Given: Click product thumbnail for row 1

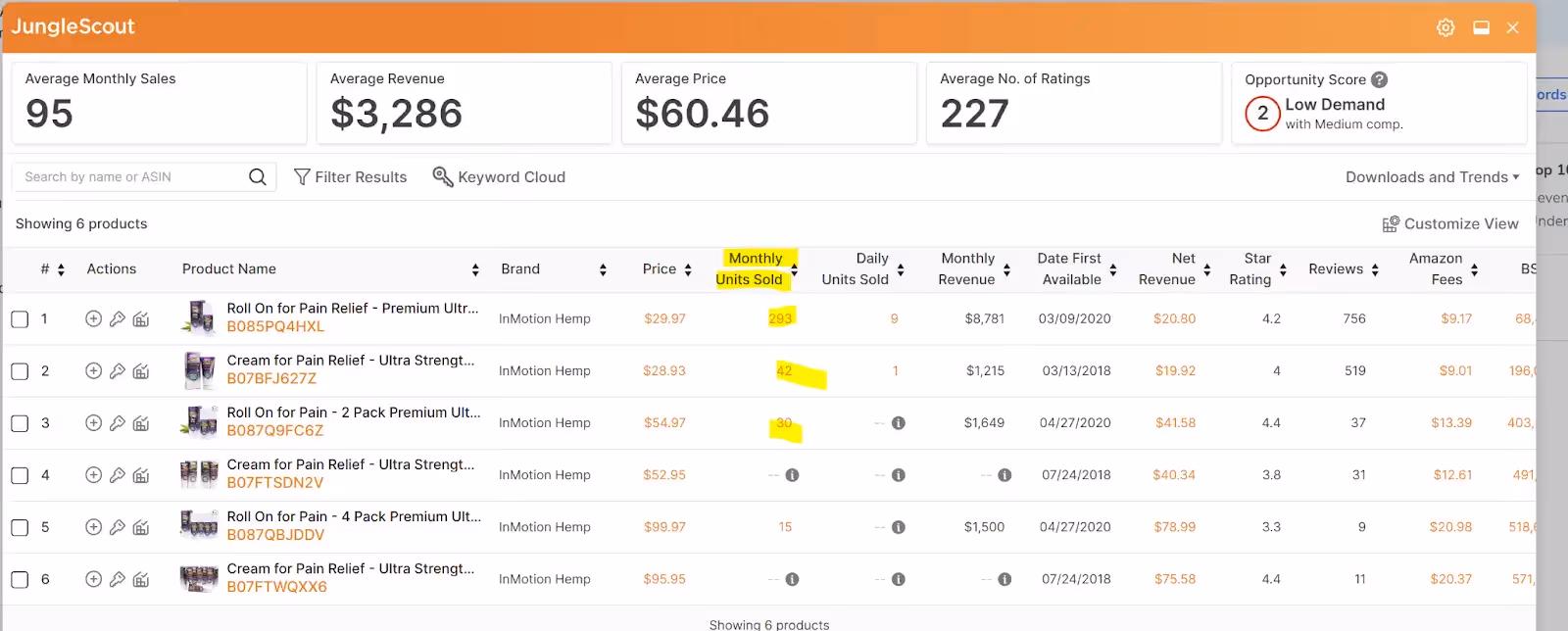Looking at the screenshot, I should (199, 318).
